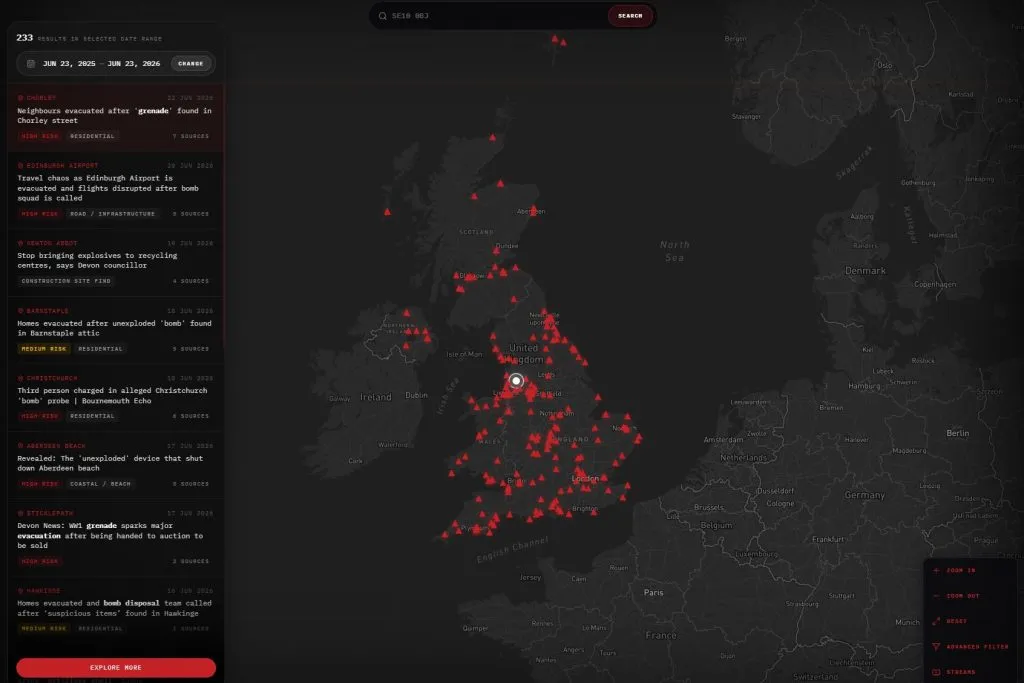Click the 7 Sources label on the Chorley card

point(191,136)
